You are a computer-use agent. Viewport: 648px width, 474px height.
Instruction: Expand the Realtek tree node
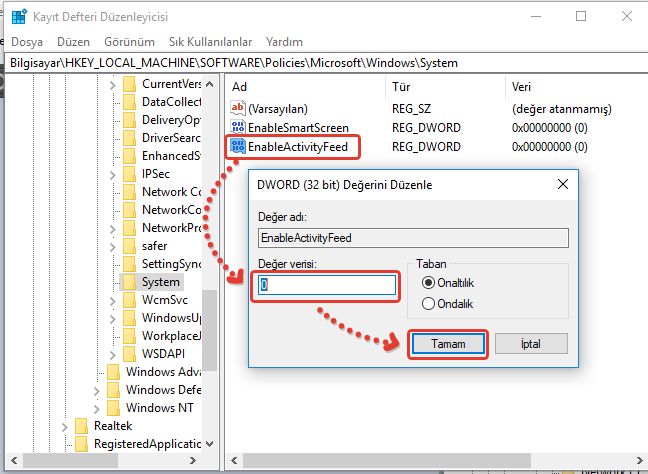tap(64, 426)
